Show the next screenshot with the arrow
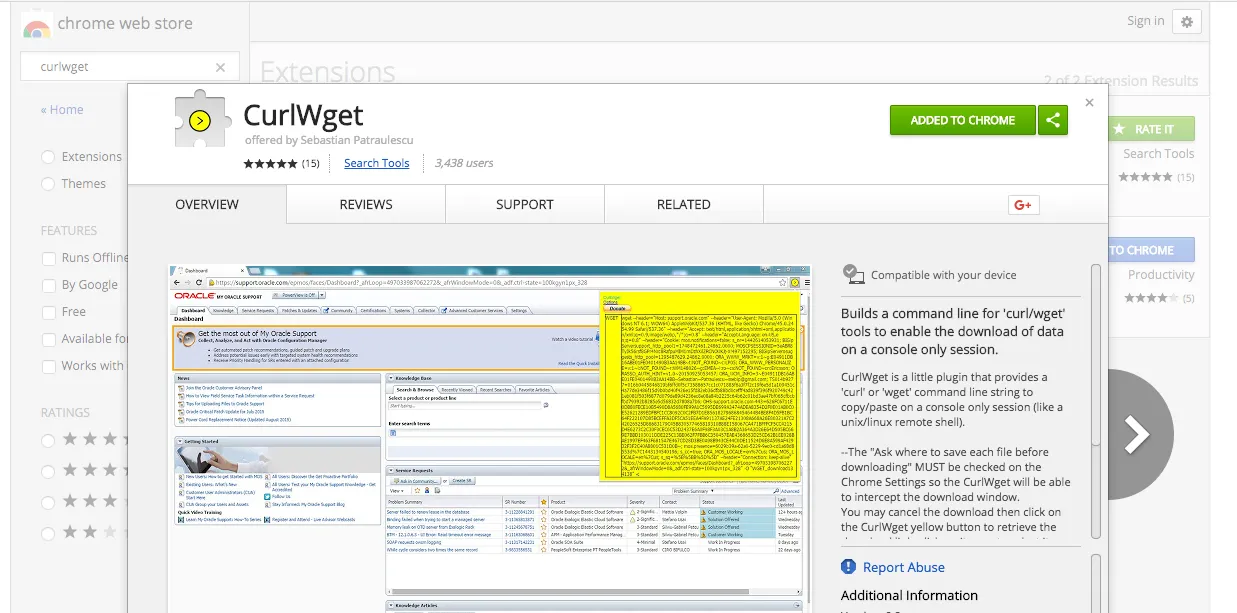 click(x=1136, y=435)
